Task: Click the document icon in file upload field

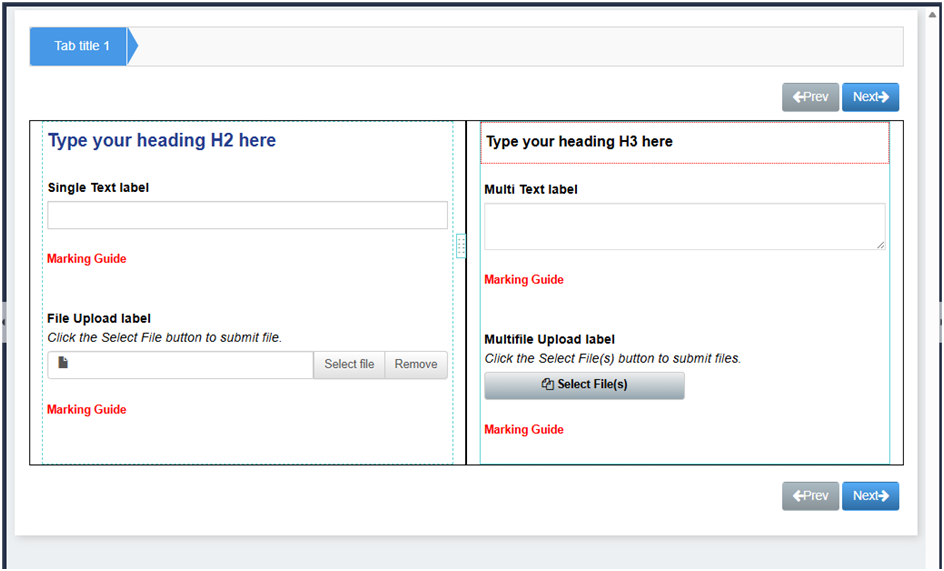Action: point(63,363)
